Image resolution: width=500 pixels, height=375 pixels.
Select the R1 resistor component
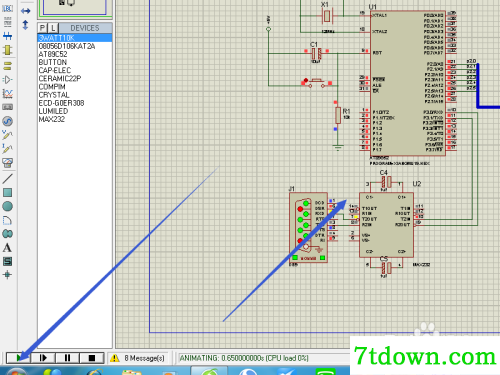(338, 115)
